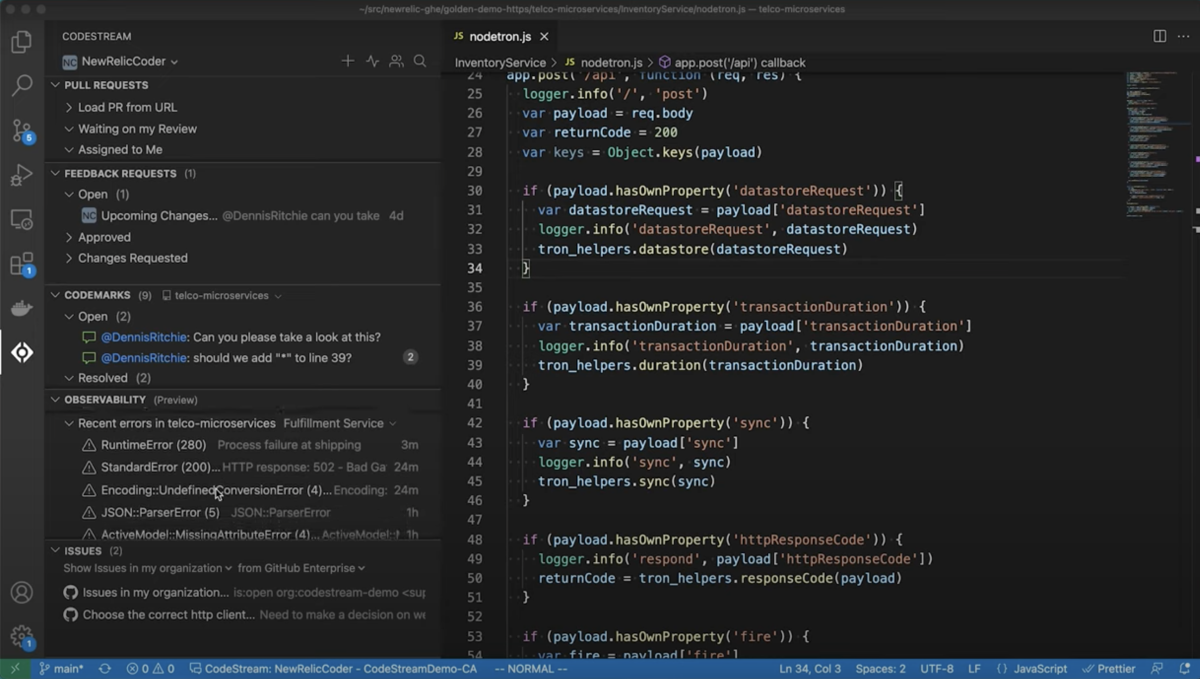The image size is (1200, 679).
Task: Click the CodeStream plus (create) icon
Action: [348, 61]
